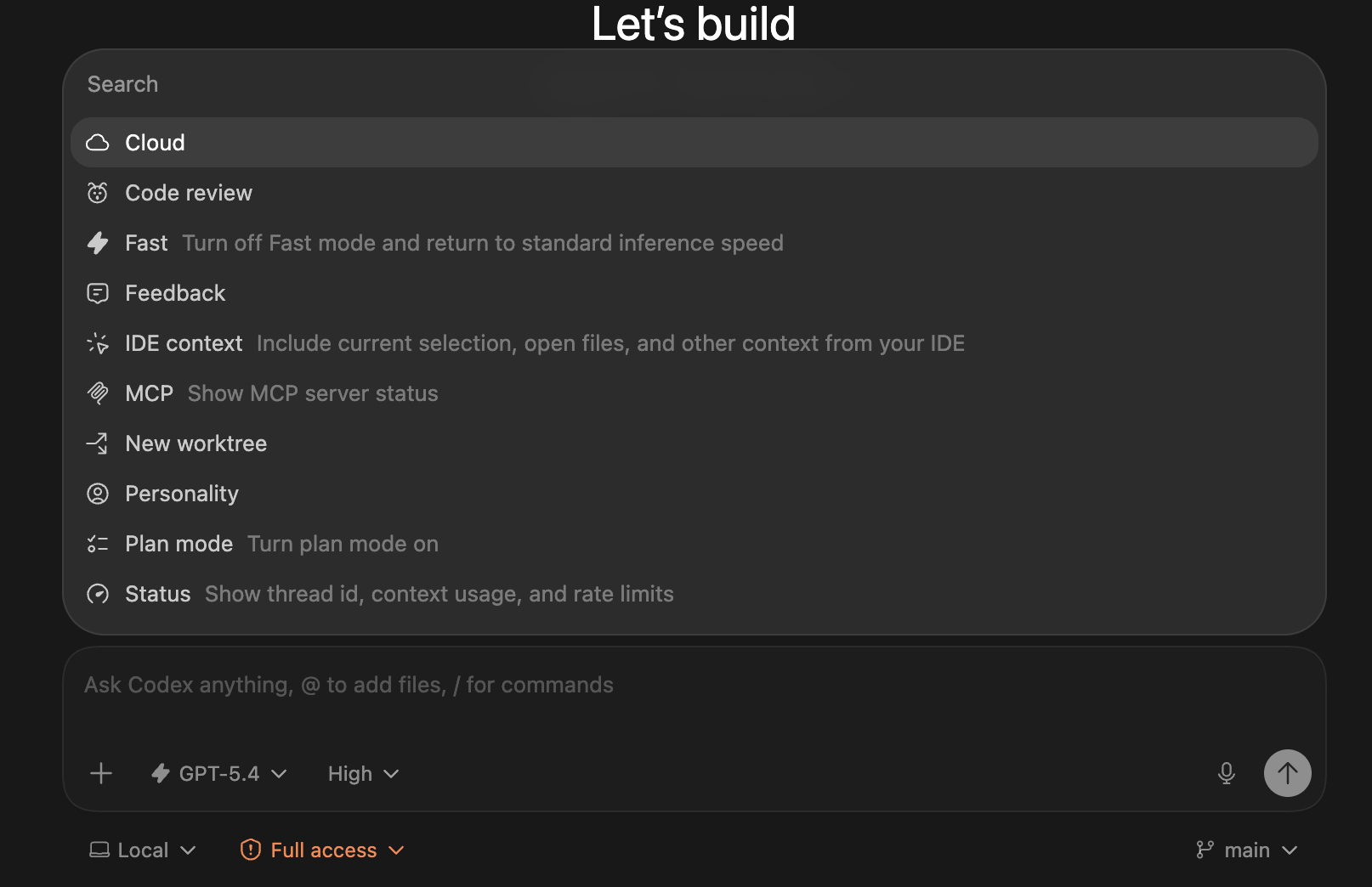The image size is (1372, 887).
Task: Click the MCP server icon
Action: [x=98, y=393]
